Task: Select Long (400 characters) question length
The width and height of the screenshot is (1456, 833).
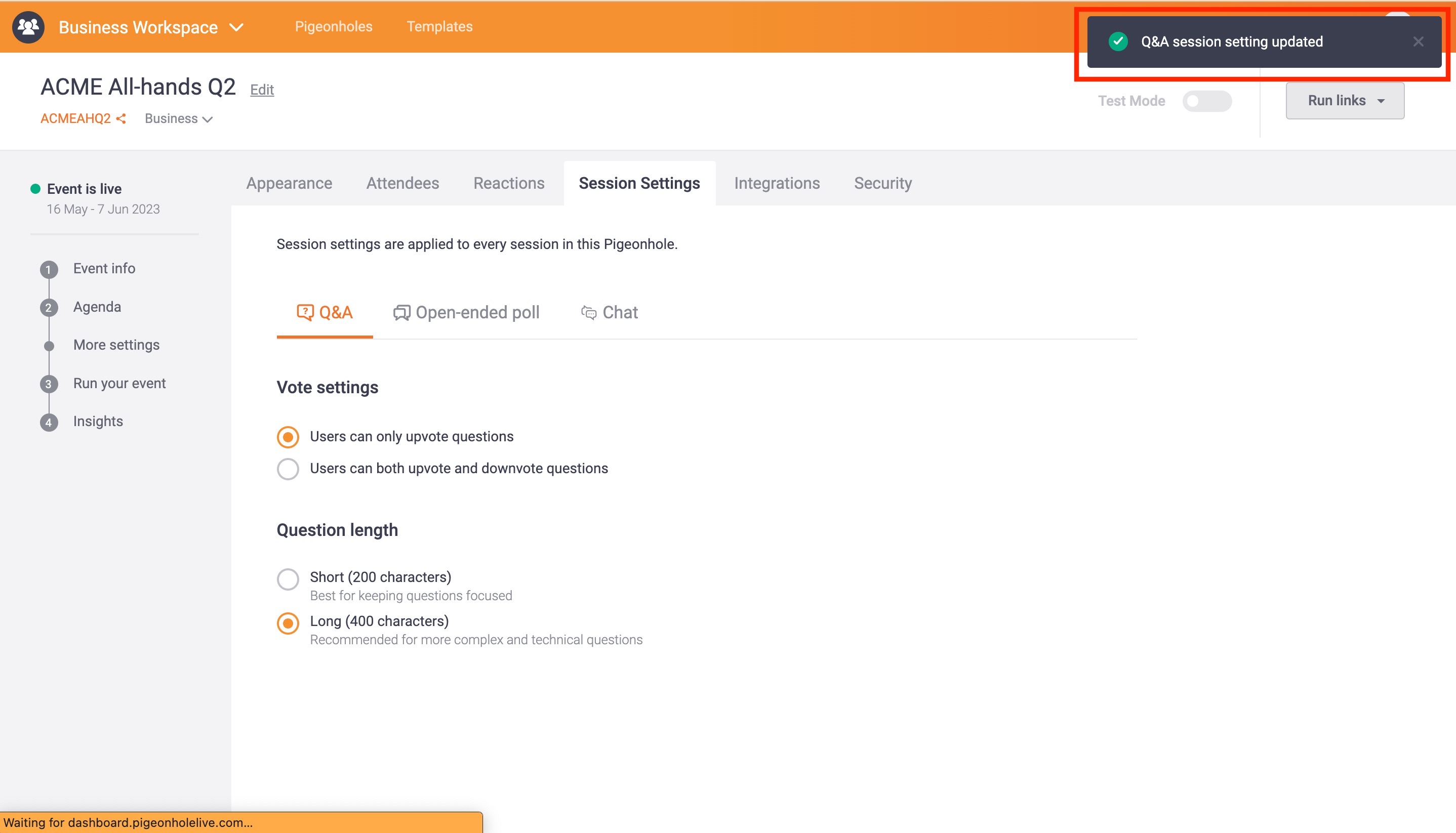Action: [288, 623]
